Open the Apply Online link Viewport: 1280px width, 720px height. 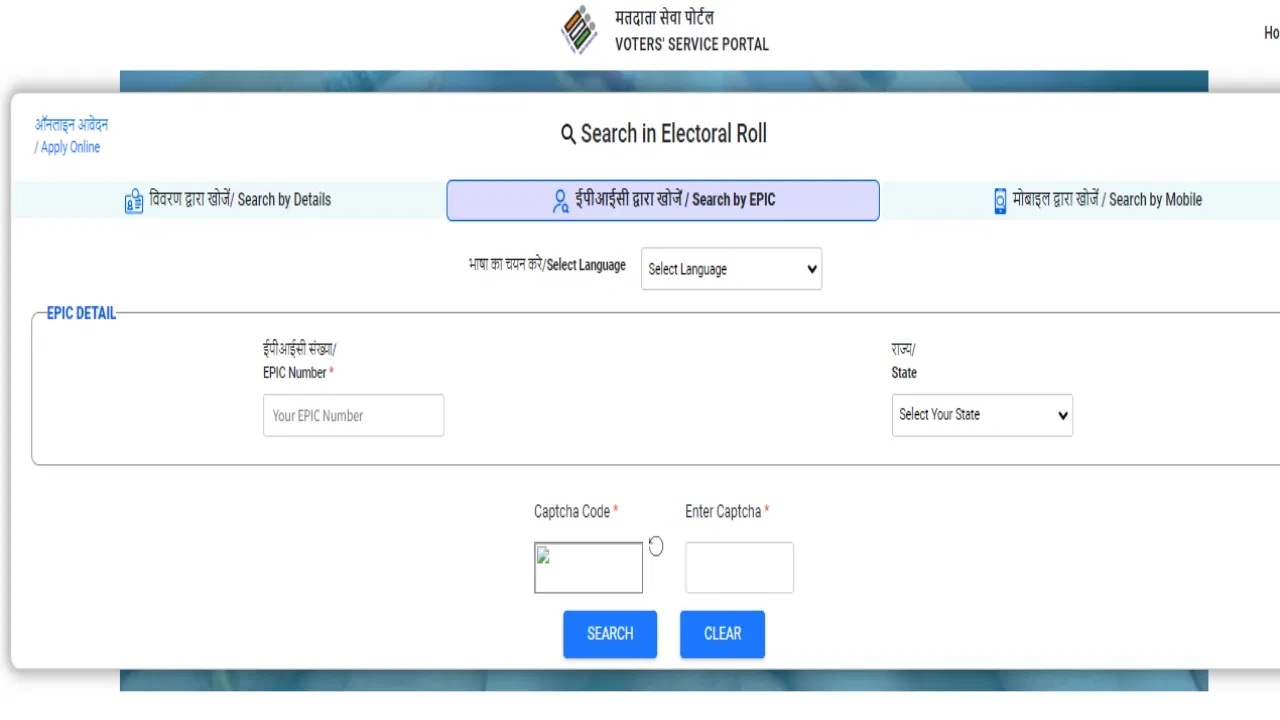[71, 136]
